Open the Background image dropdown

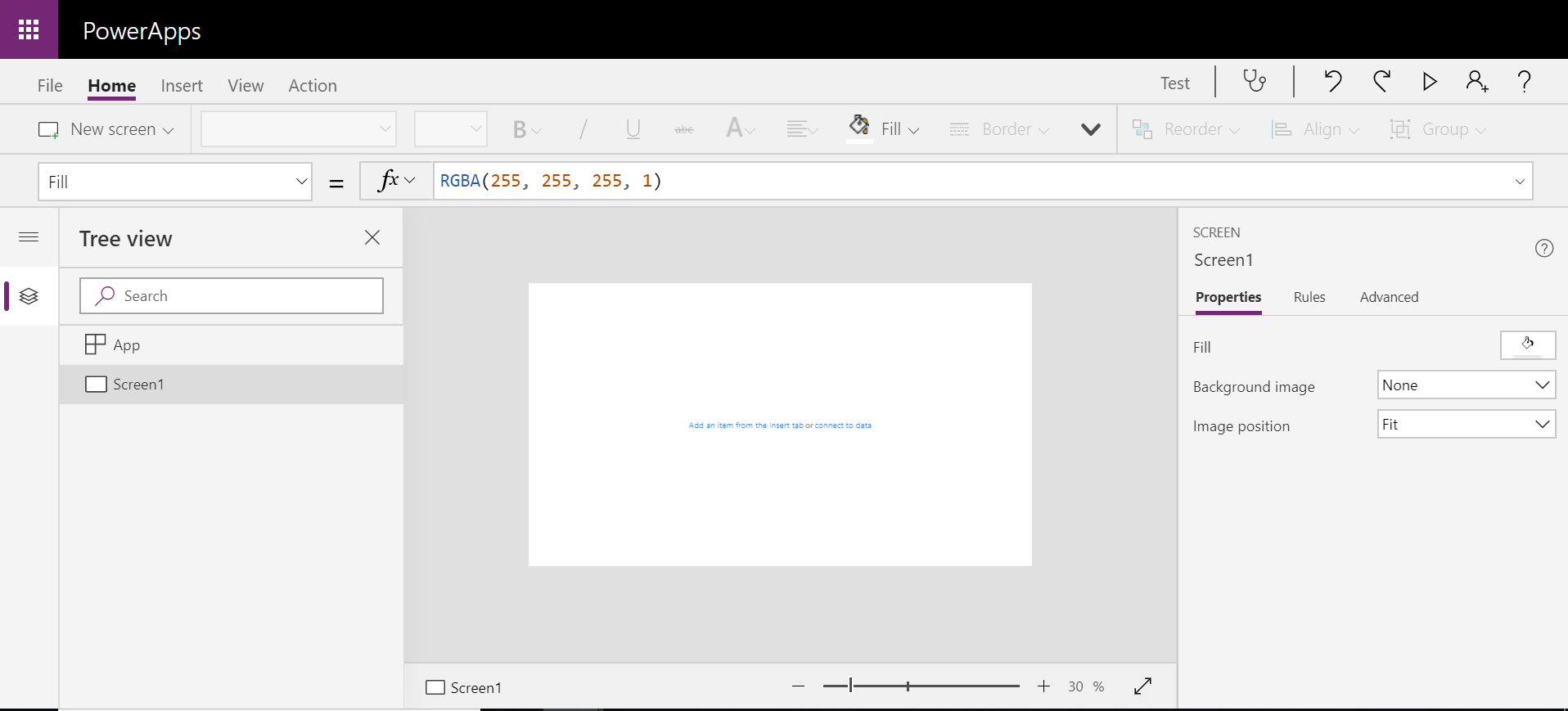click(x=1466, y=385)
